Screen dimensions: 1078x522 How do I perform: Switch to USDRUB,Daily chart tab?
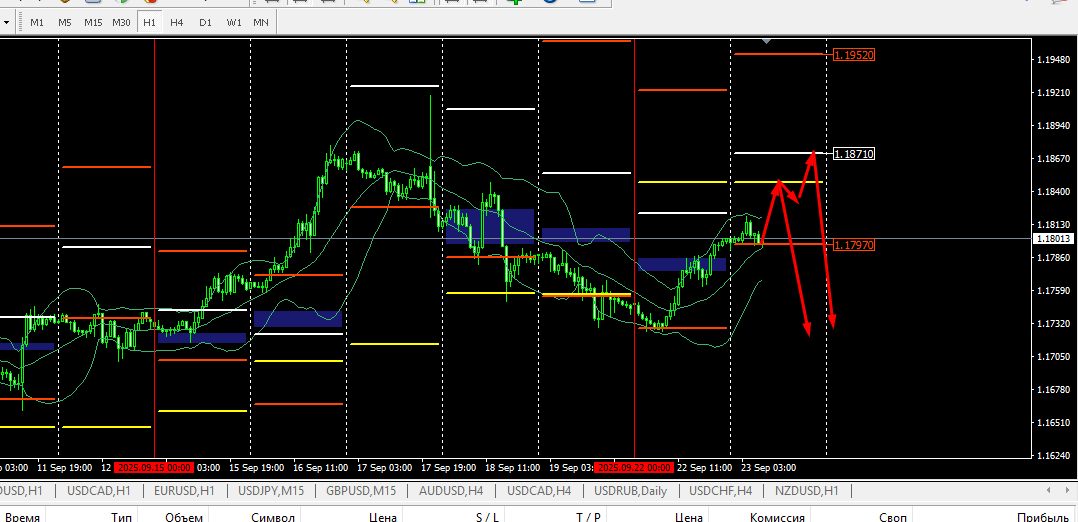[x=631, y=490]
